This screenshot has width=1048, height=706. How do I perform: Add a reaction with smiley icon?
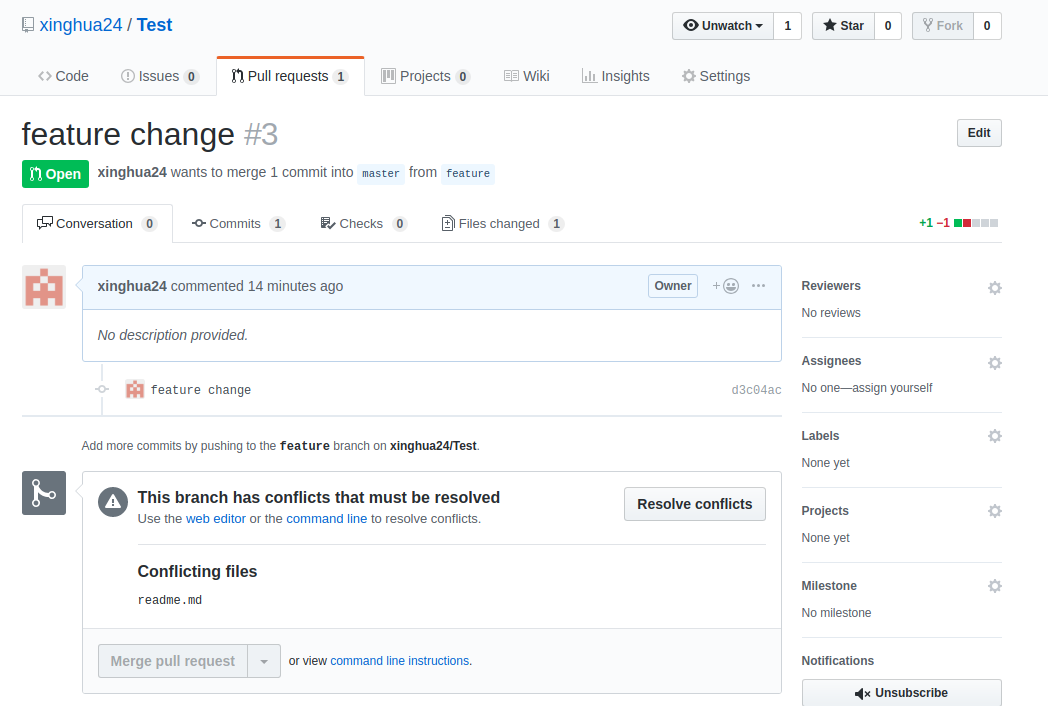click(726, 286)
